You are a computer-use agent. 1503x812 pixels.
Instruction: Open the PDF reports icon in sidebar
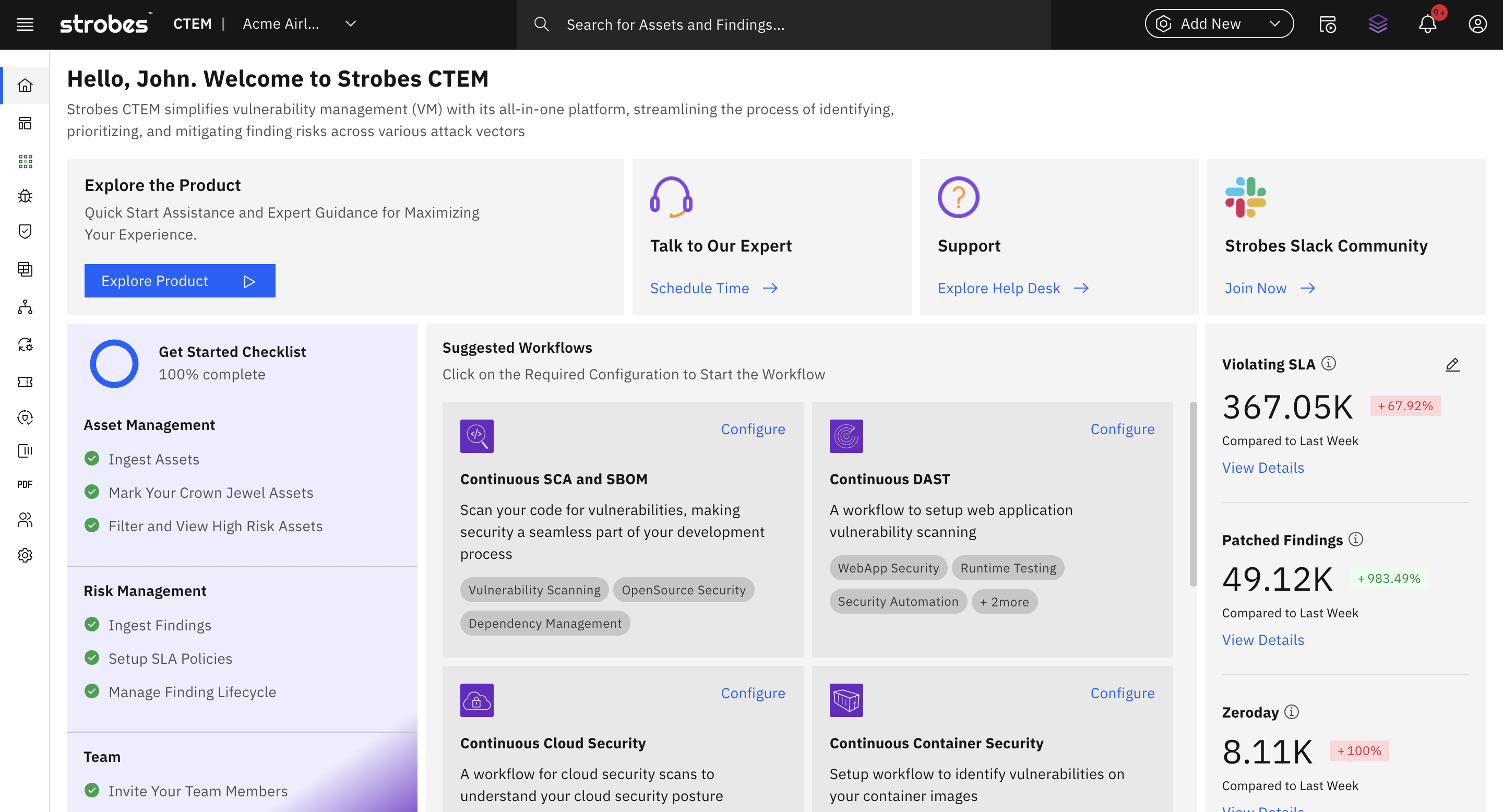[25, 484]
